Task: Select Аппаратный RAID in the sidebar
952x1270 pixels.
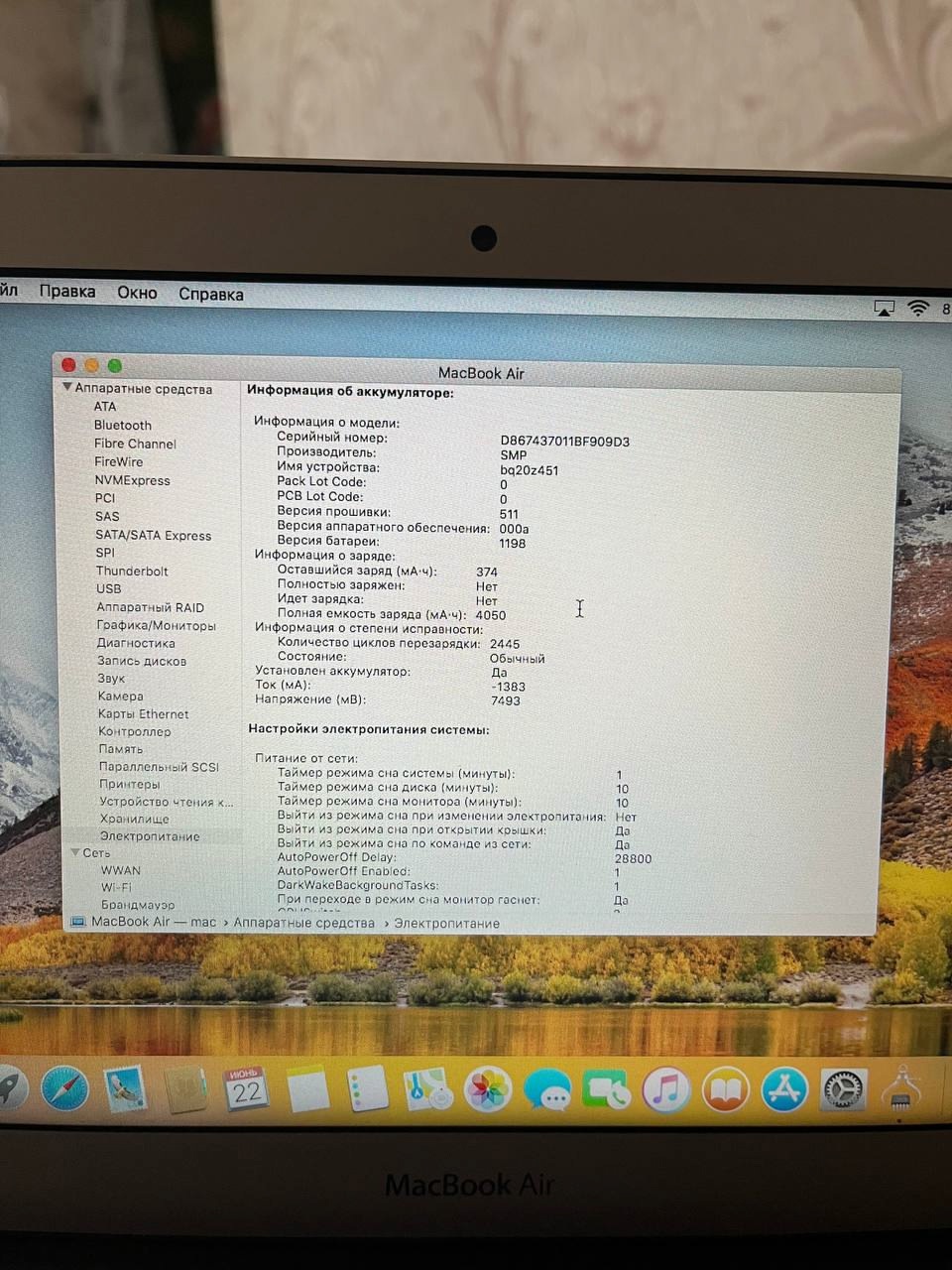Action: click(x=150, y=607)
